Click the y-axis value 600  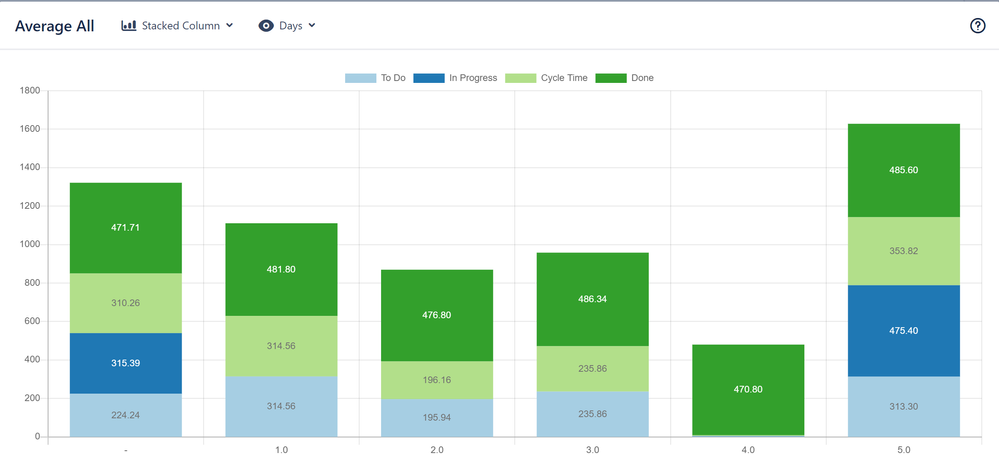coord(32,322)
